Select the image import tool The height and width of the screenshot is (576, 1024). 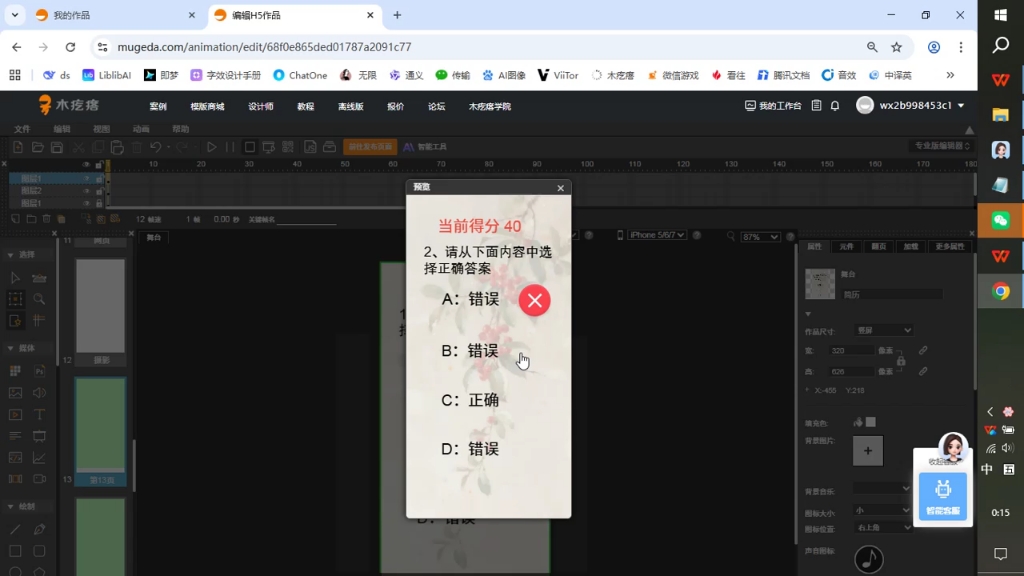[15, 392]
